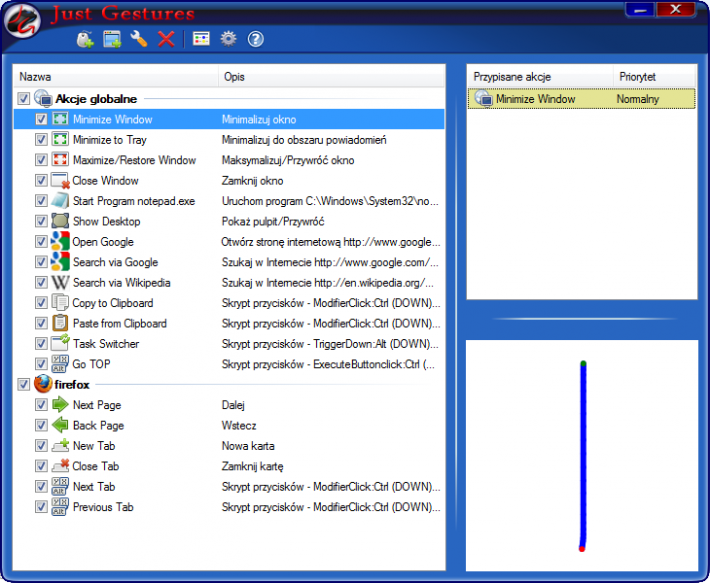Close the Just Gestures window
710x583 pixels.
click(676, 10)
